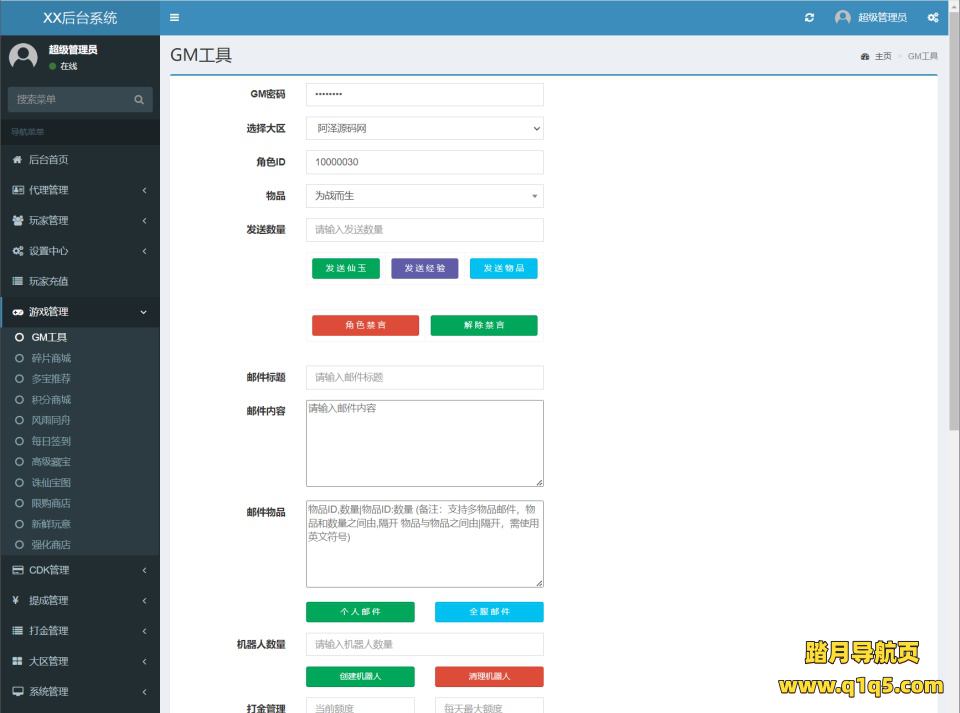Viewport: 960px width, 713px height.
Task: Open the 物品 item dropdown
Action: coord(424,196)
